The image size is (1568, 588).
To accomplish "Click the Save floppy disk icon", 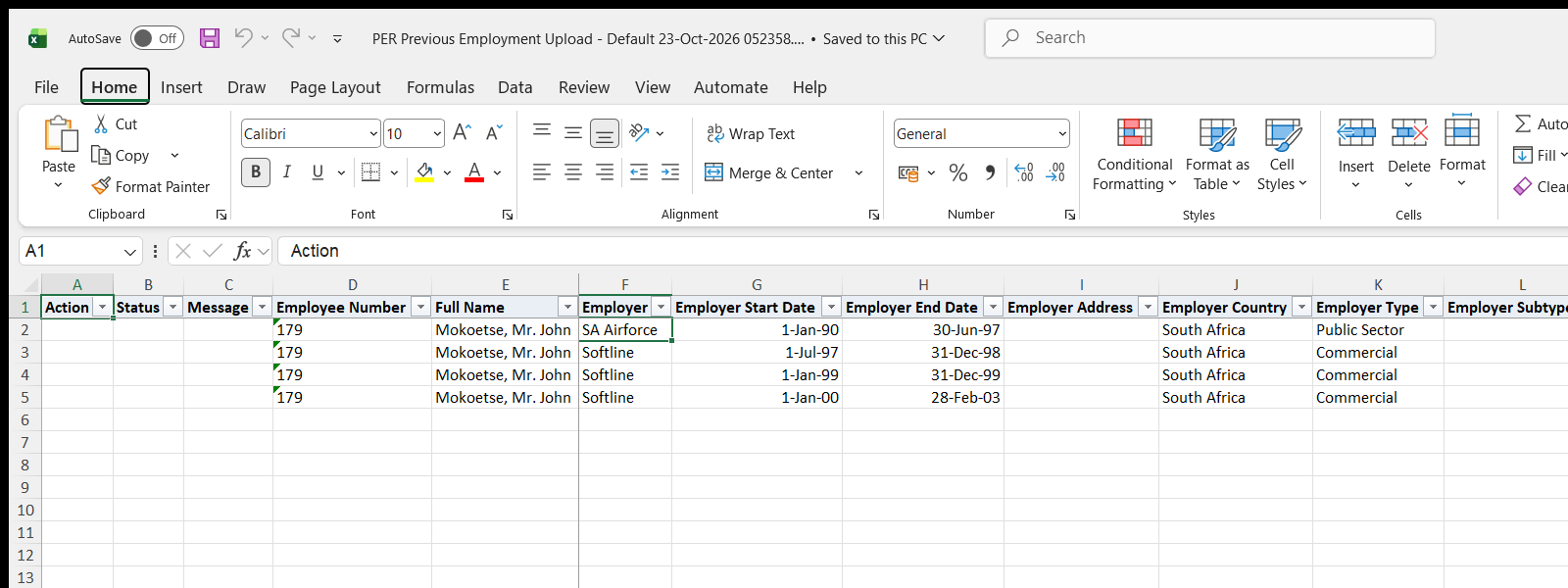I will pos(210,38).
